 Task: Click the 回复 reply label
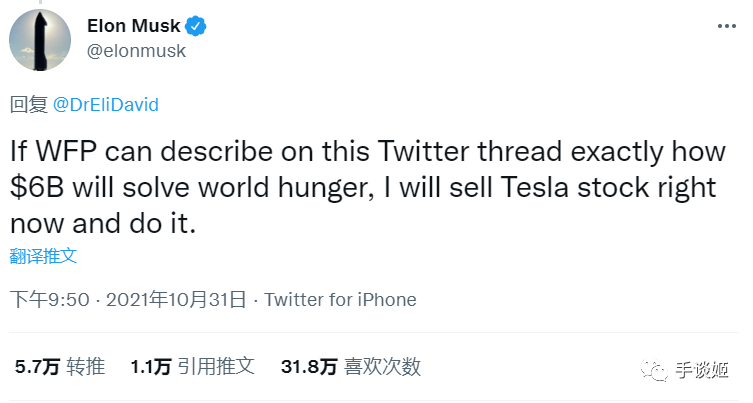(28, 105)
